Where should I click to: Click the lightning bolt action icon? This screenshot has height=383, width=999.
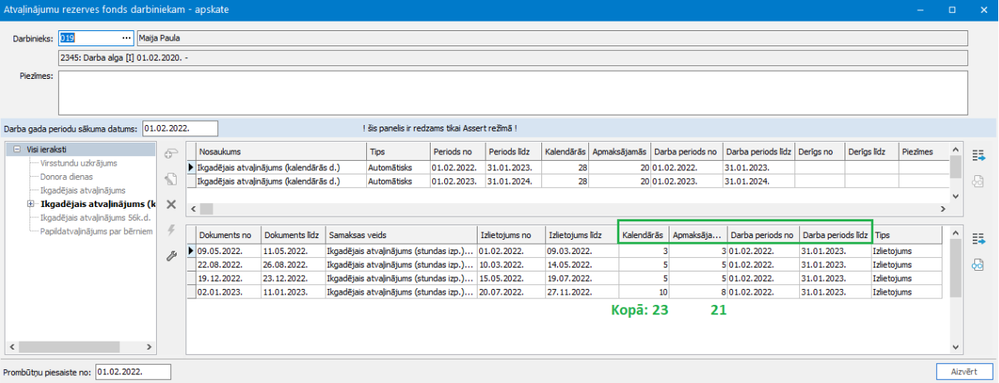pyautogui.click(x=171, y=231)
